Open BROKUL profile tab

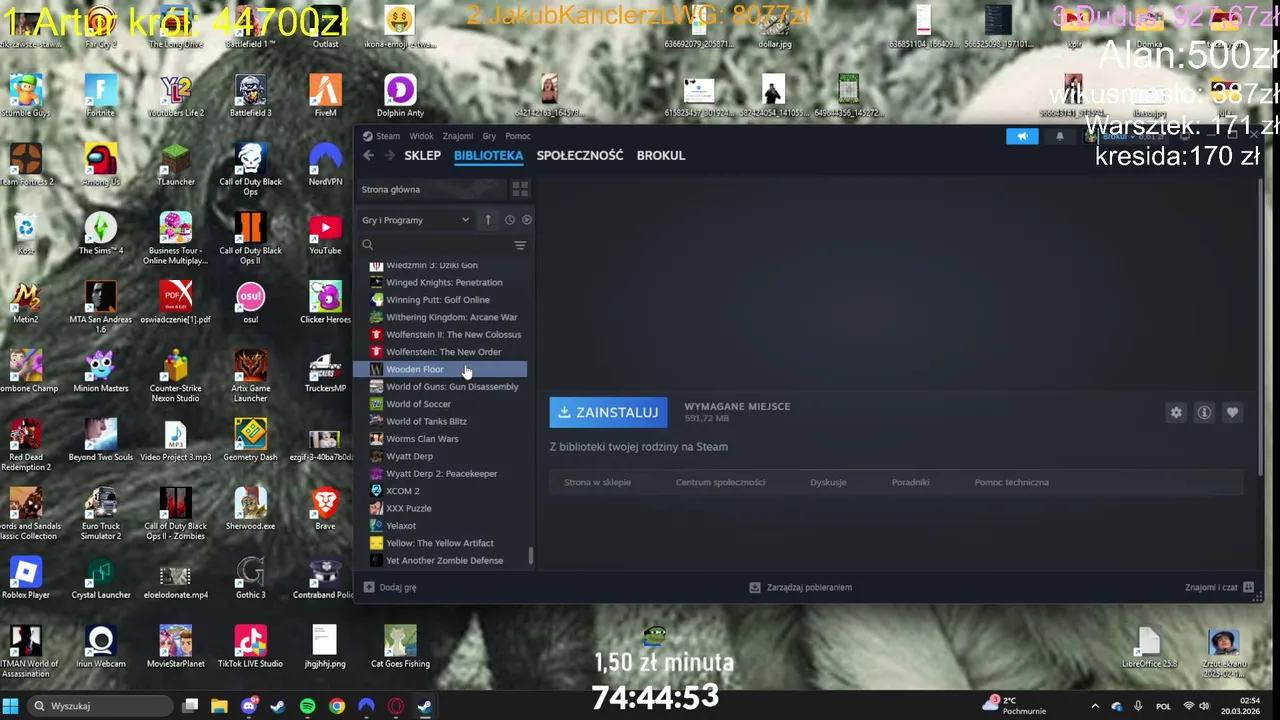(661, 155)
